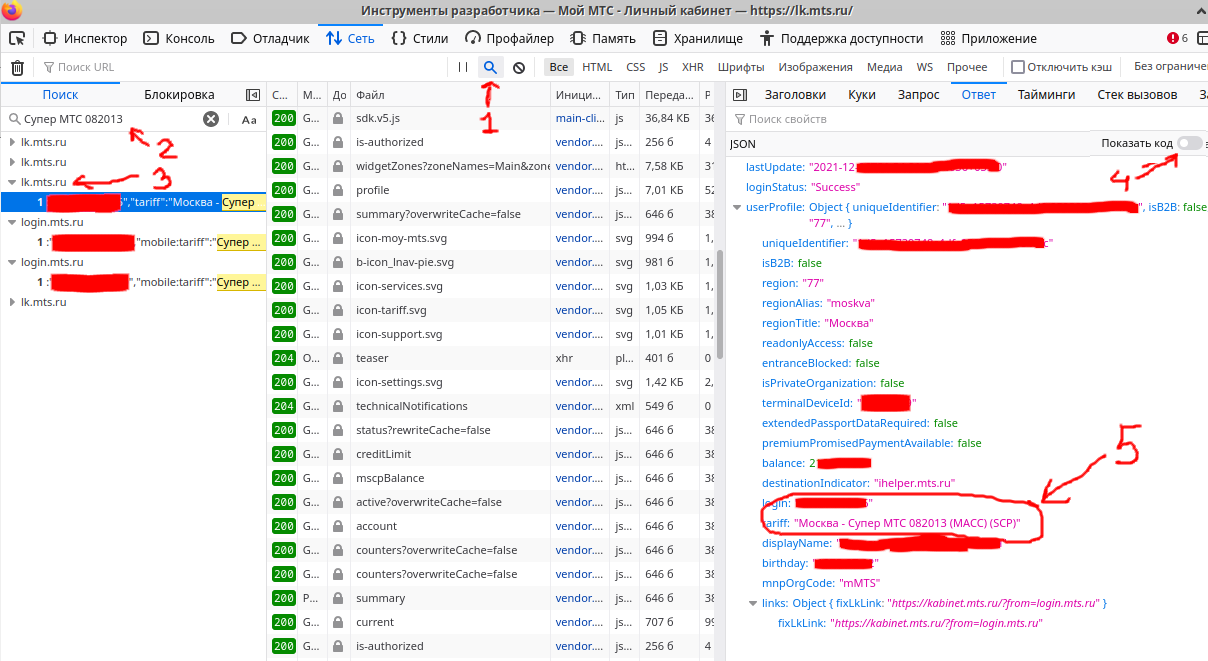The width and height of the screenshot is (1208, 661).
Task: Open the Запрос details tab
Action: click(918, 95)
